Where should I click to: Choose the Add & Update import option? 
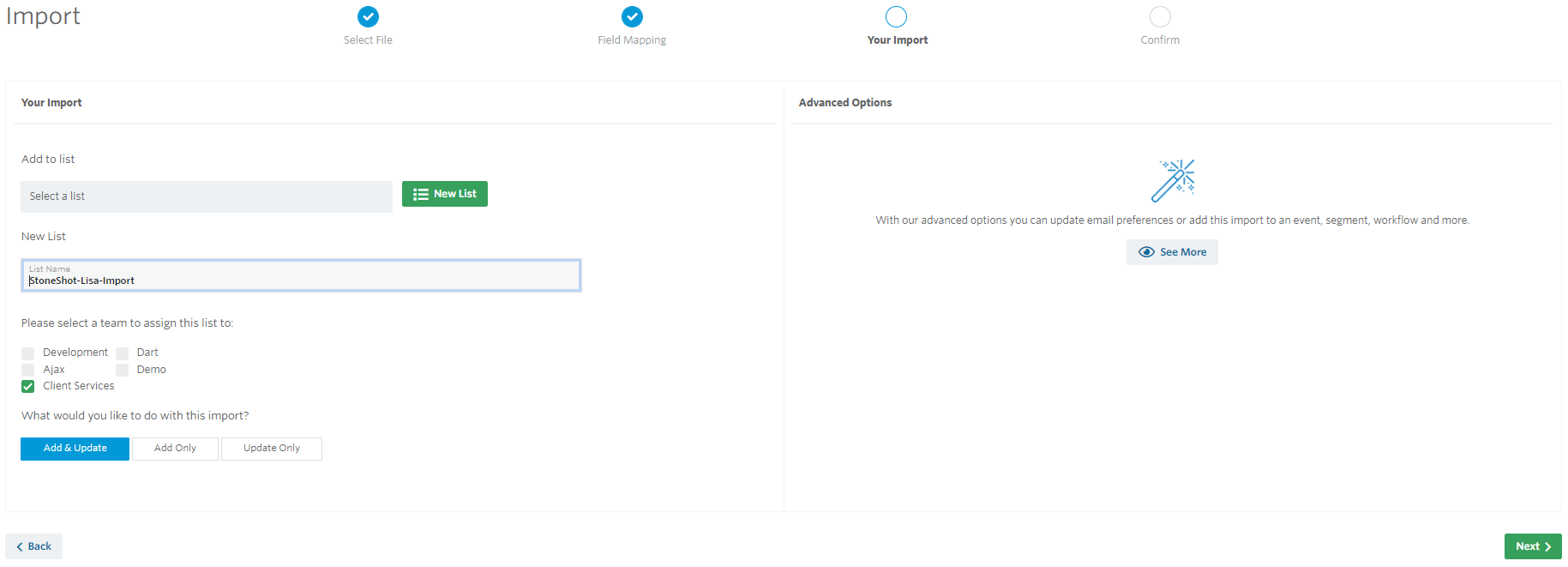(x=75, y=449)
